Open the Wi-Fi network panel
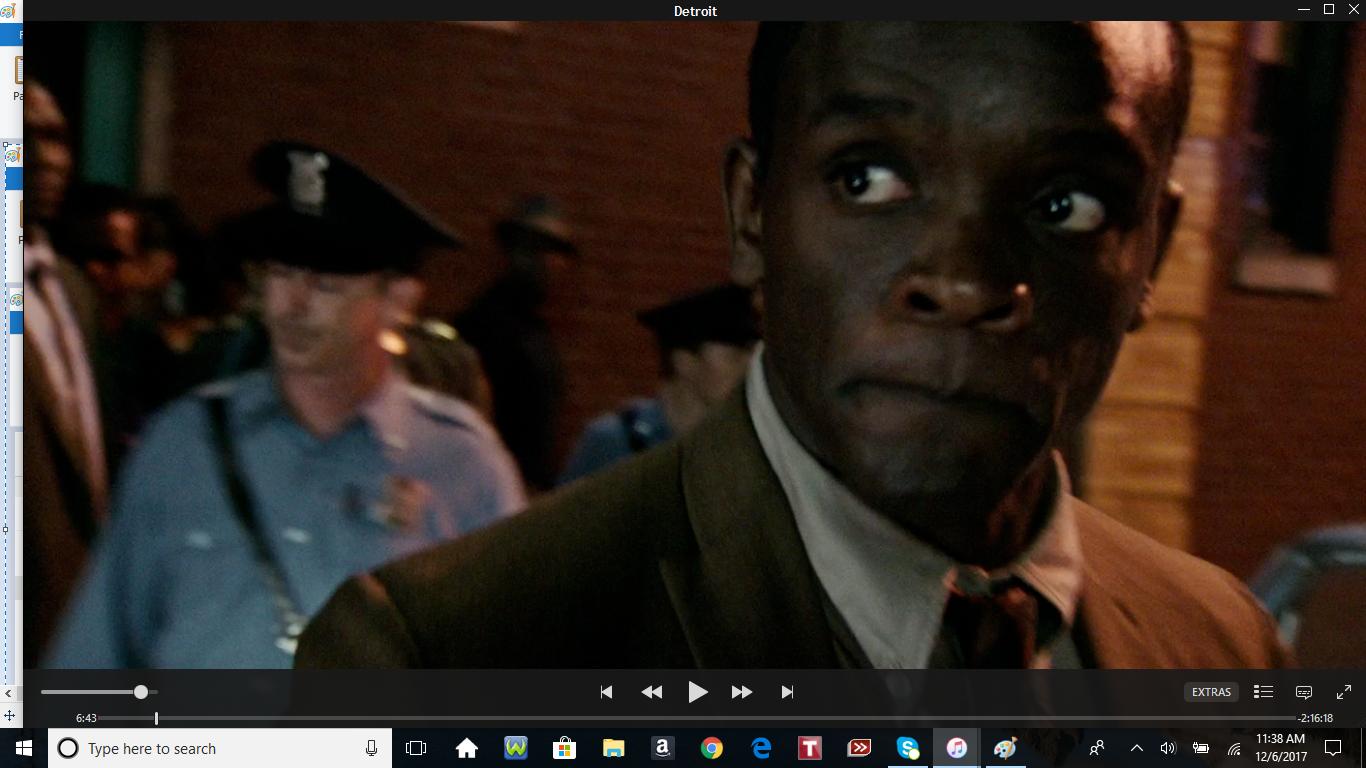The image size is (1366, 768). 1234,748
